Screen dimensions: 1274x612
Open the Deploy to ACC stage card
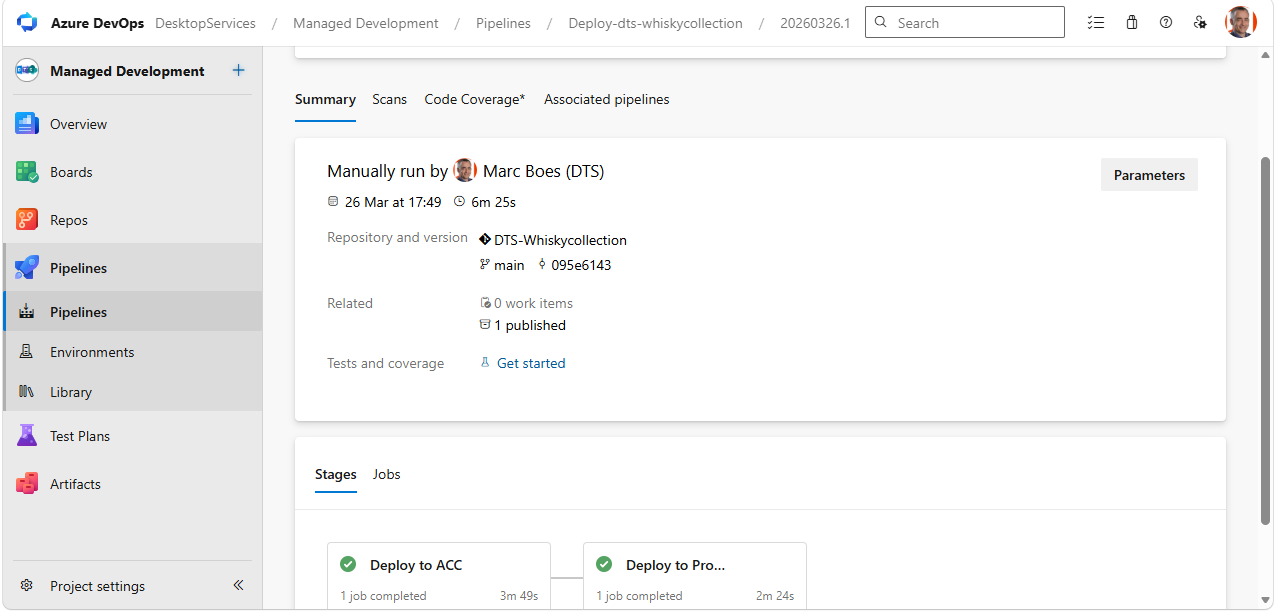coord(439,576)
